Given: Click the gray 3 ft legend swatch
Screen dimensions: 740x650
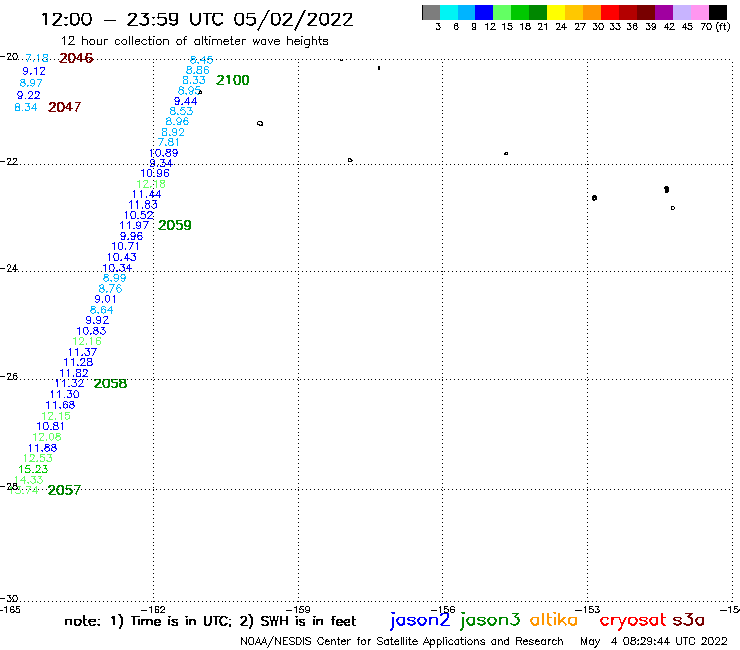Looking at the screenshot, I should tap(431, 12).
